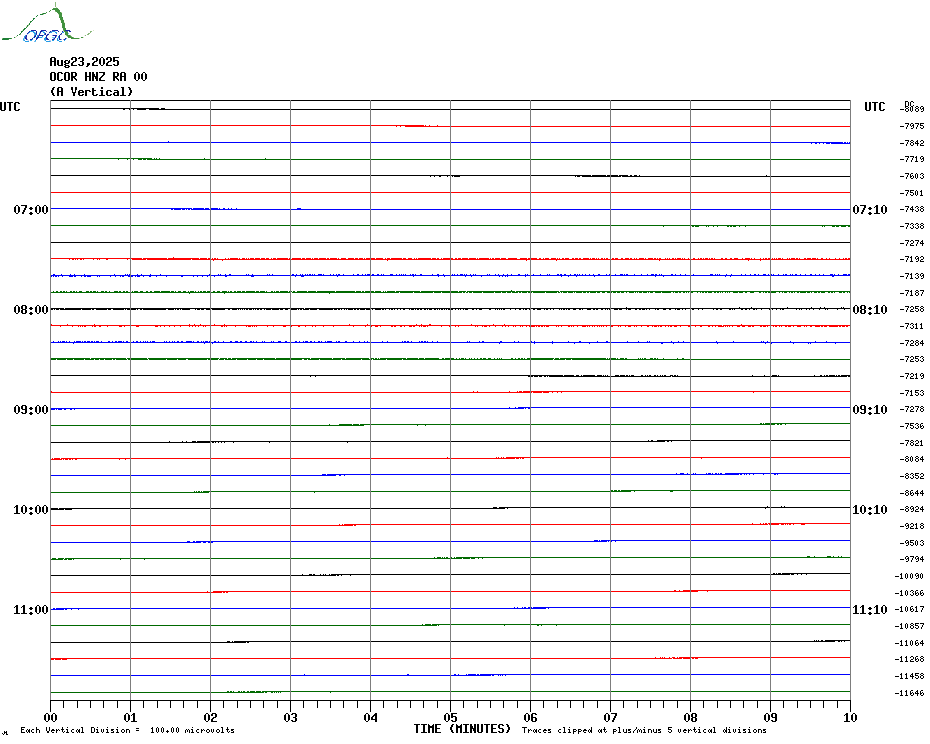
Task: Click the DC offset value -11268
Action: [x=910, y=659]
